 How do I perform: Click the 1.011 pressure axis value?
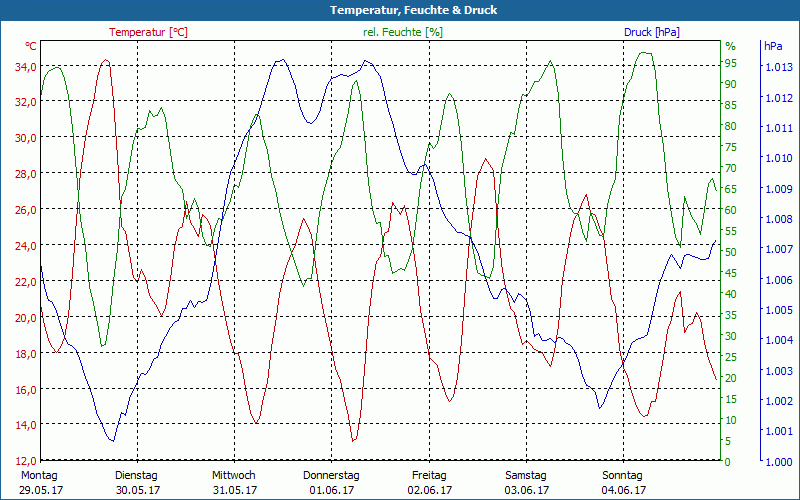coord(779,128)
